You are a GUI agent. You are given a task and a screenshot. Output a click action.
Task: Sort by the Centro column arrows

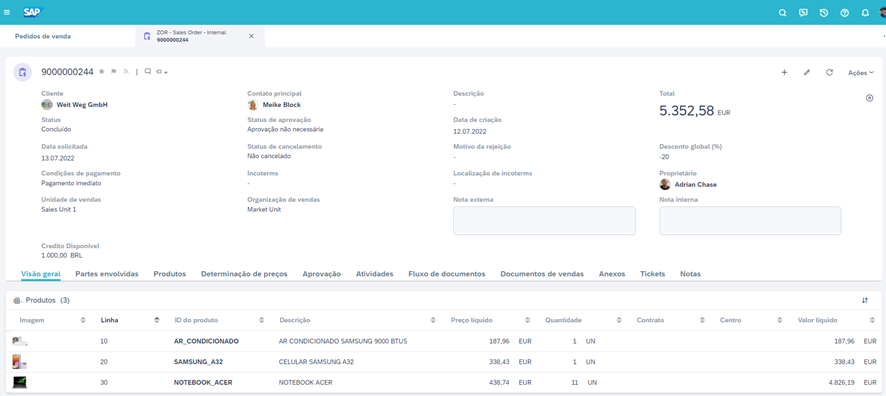(x=779, y=320)
